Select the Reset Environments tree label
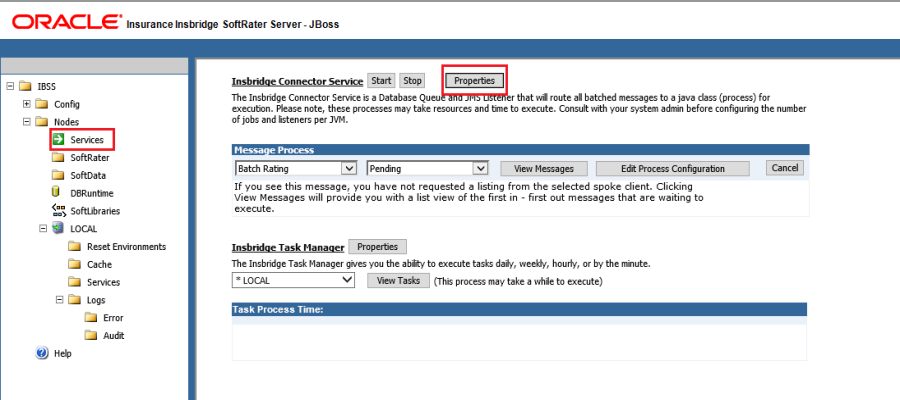 126,247
